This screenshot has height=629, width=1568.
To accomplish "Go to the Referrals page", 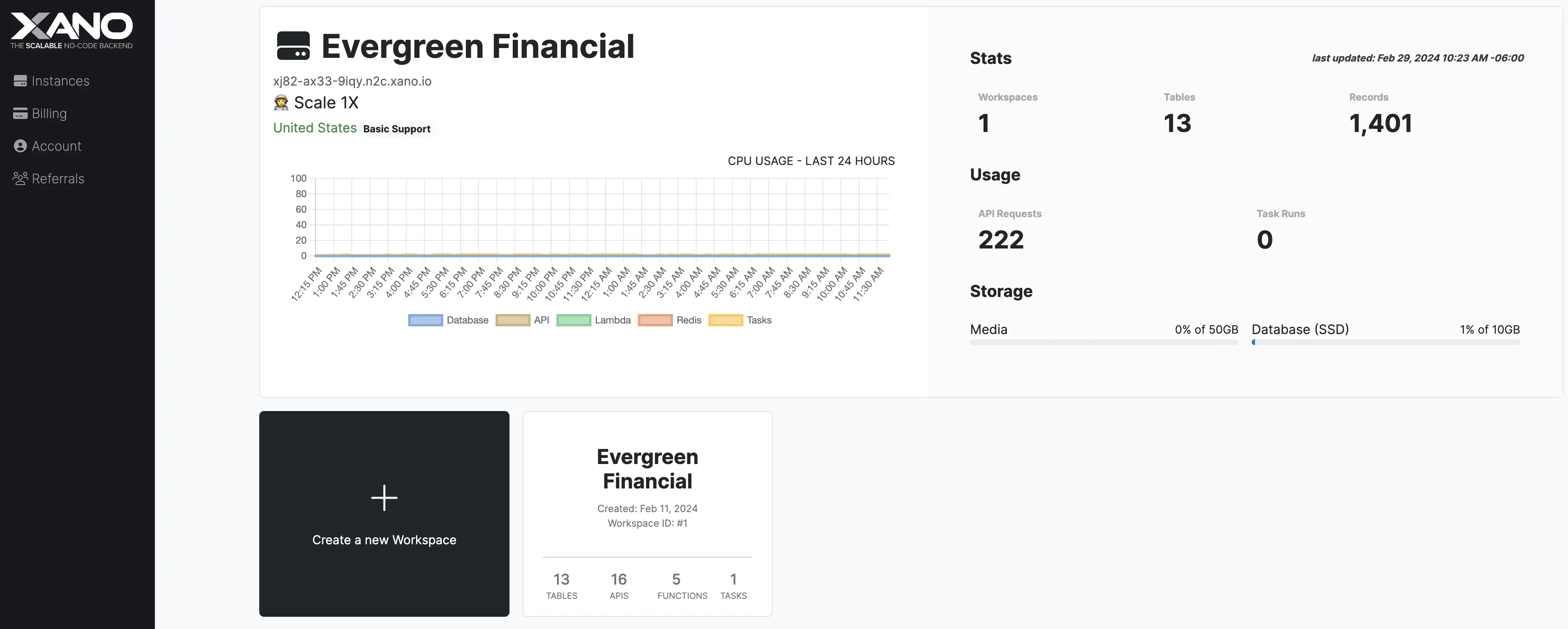I will click(x=58, y=178).
